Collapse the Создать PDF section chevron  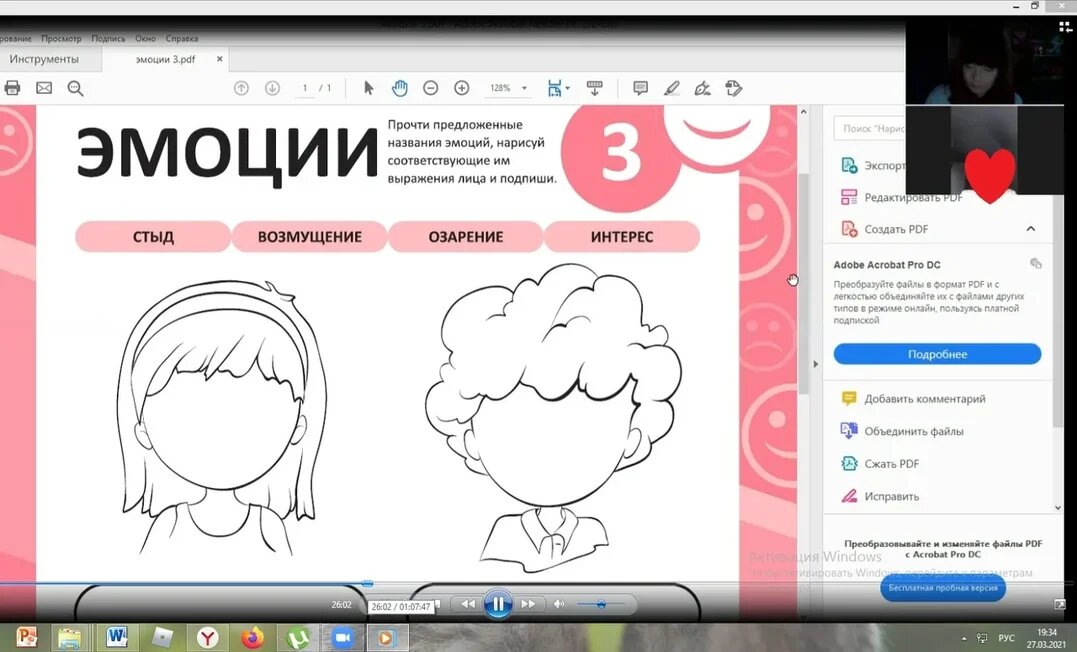1029,228
